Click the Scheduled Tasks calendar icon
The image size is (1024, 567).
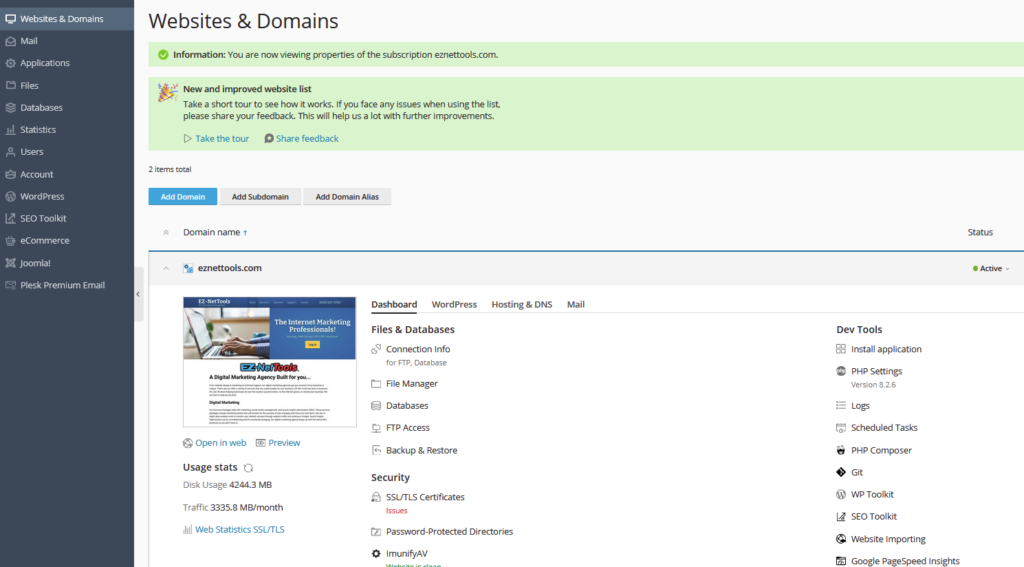pos(841,428)
